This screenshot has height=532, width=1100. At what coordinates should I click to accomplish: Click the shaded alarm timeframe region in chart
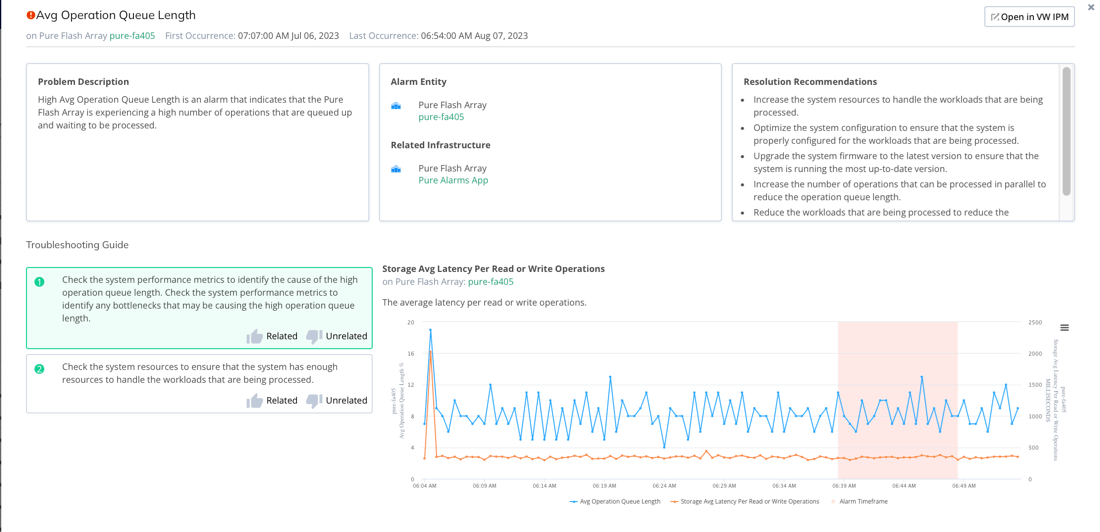(x=898, y=400)
